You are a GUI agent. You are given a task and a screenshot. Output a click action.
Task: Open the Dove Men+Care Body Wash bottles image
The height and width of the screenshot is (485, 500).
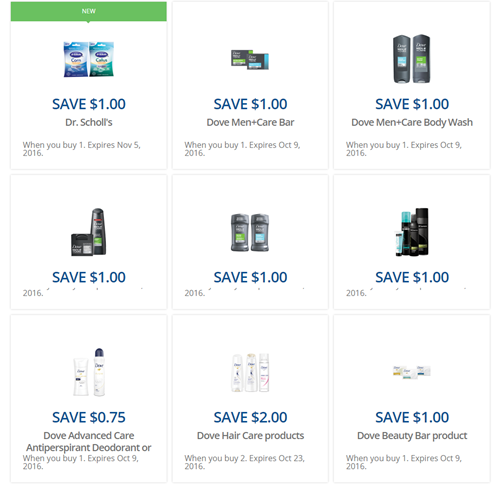point(412,59)
